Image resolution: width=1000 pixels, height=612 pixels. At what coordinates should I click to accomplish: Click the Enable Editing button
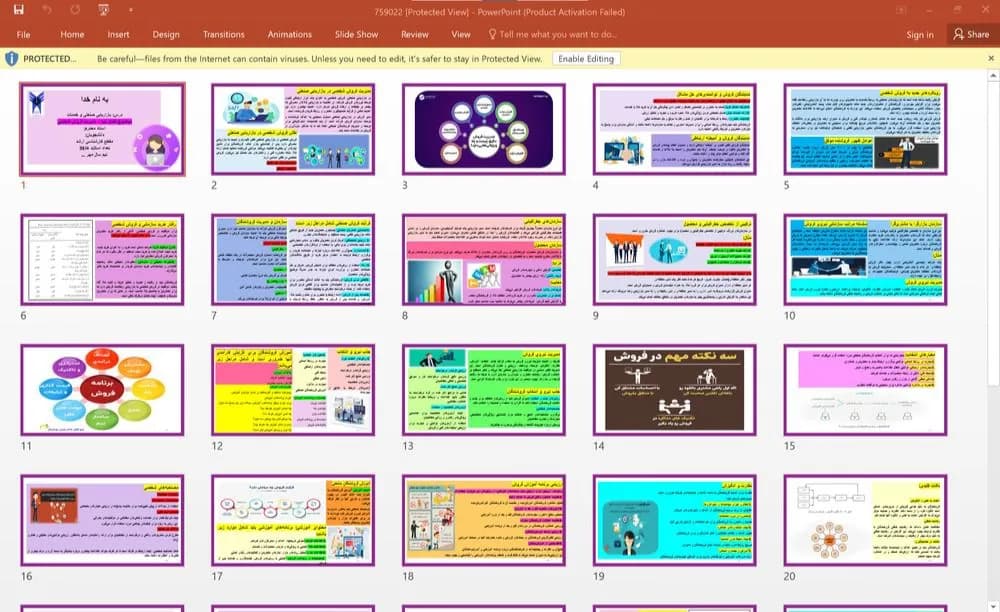[x=585, y=59]
